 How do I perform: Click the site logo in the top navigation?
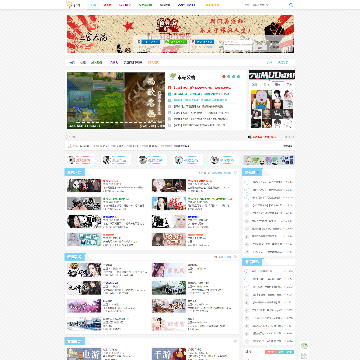73,5
